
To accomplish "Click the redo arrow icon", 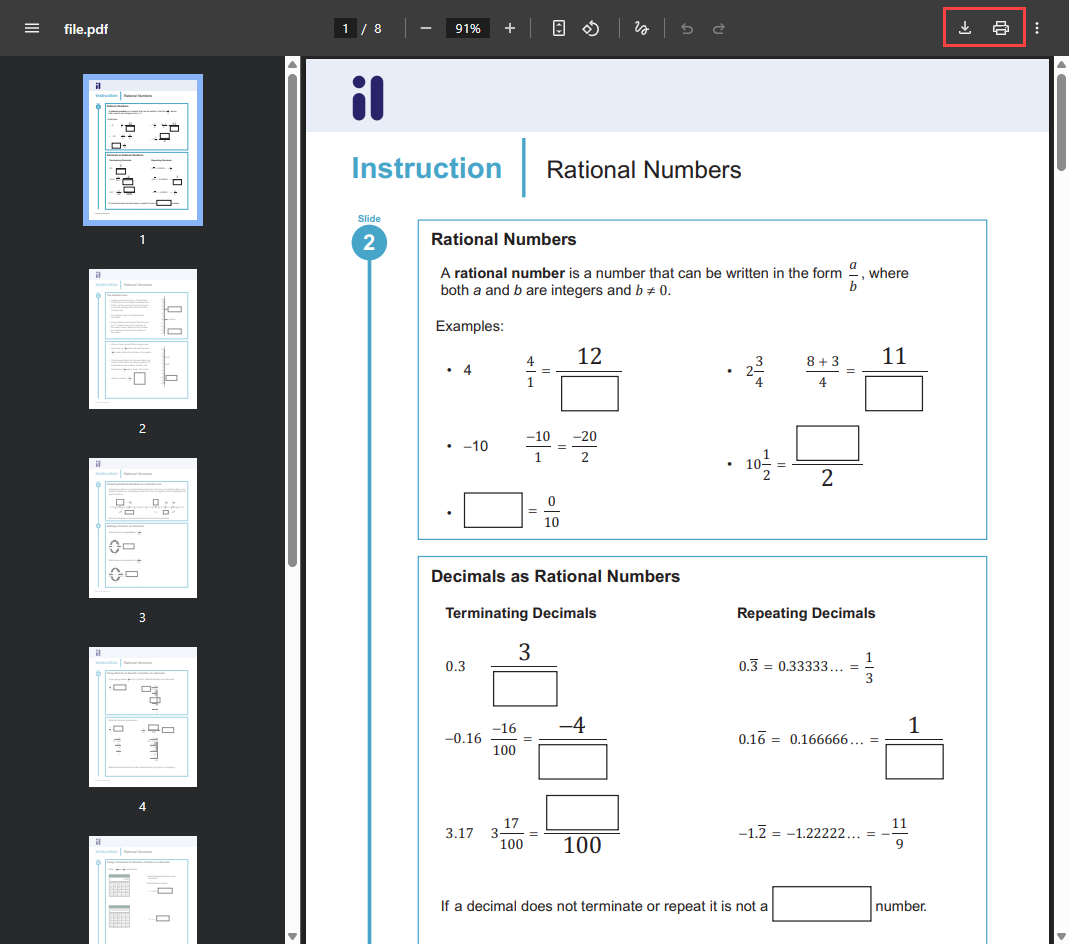I will point(719,29).
